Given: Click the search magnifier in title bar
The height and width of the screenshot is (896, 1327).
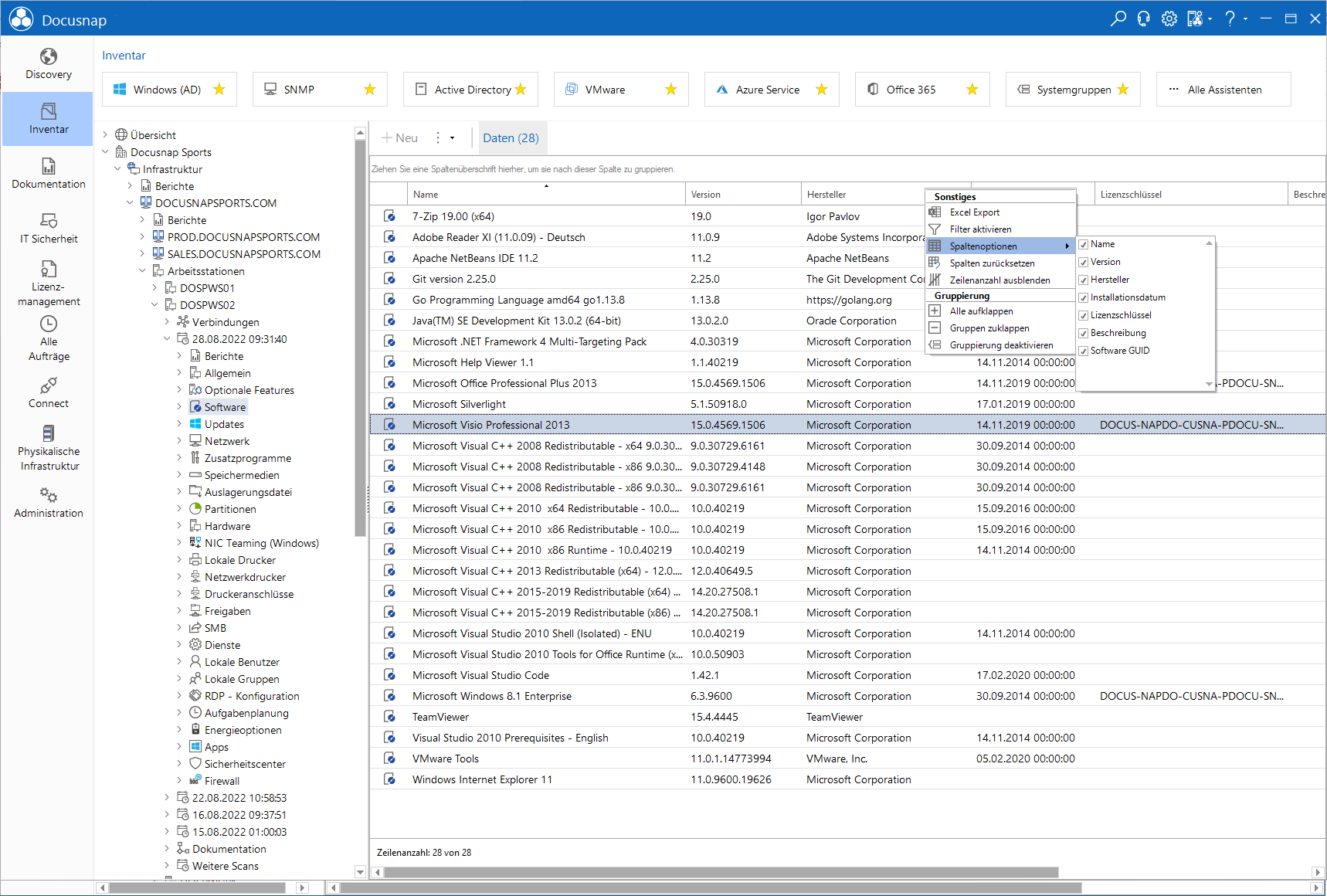Looking at the screenshot, I should click(x=1118, y=19).
